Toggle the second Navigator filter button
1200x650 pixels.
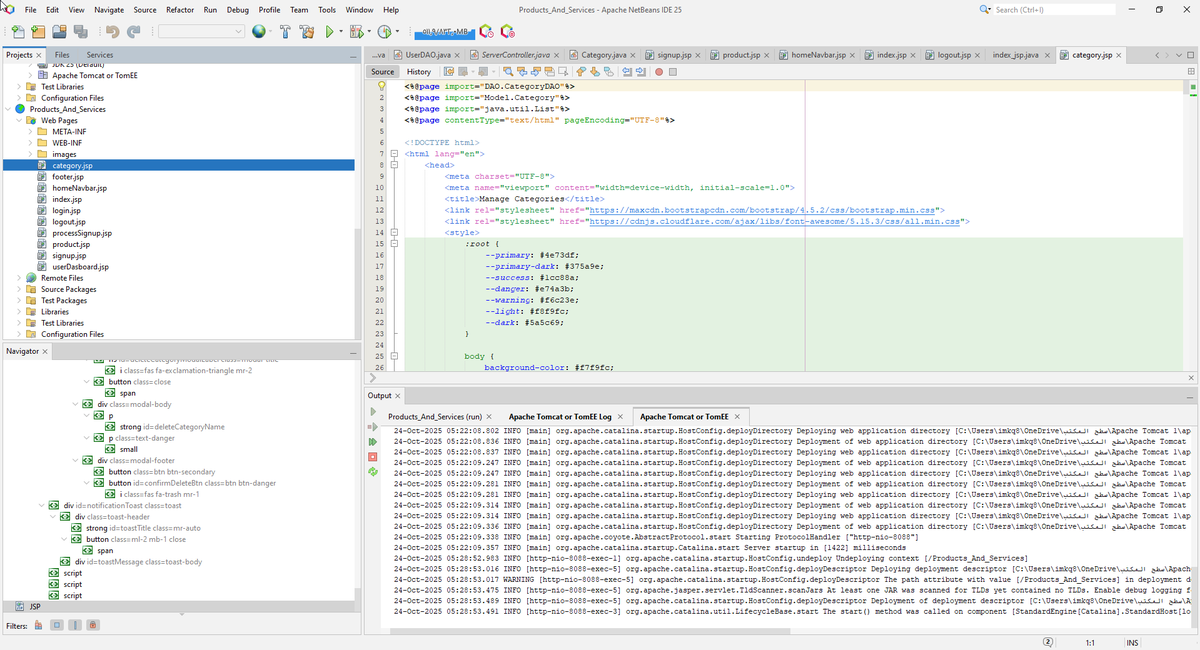(x=57, y=625)
